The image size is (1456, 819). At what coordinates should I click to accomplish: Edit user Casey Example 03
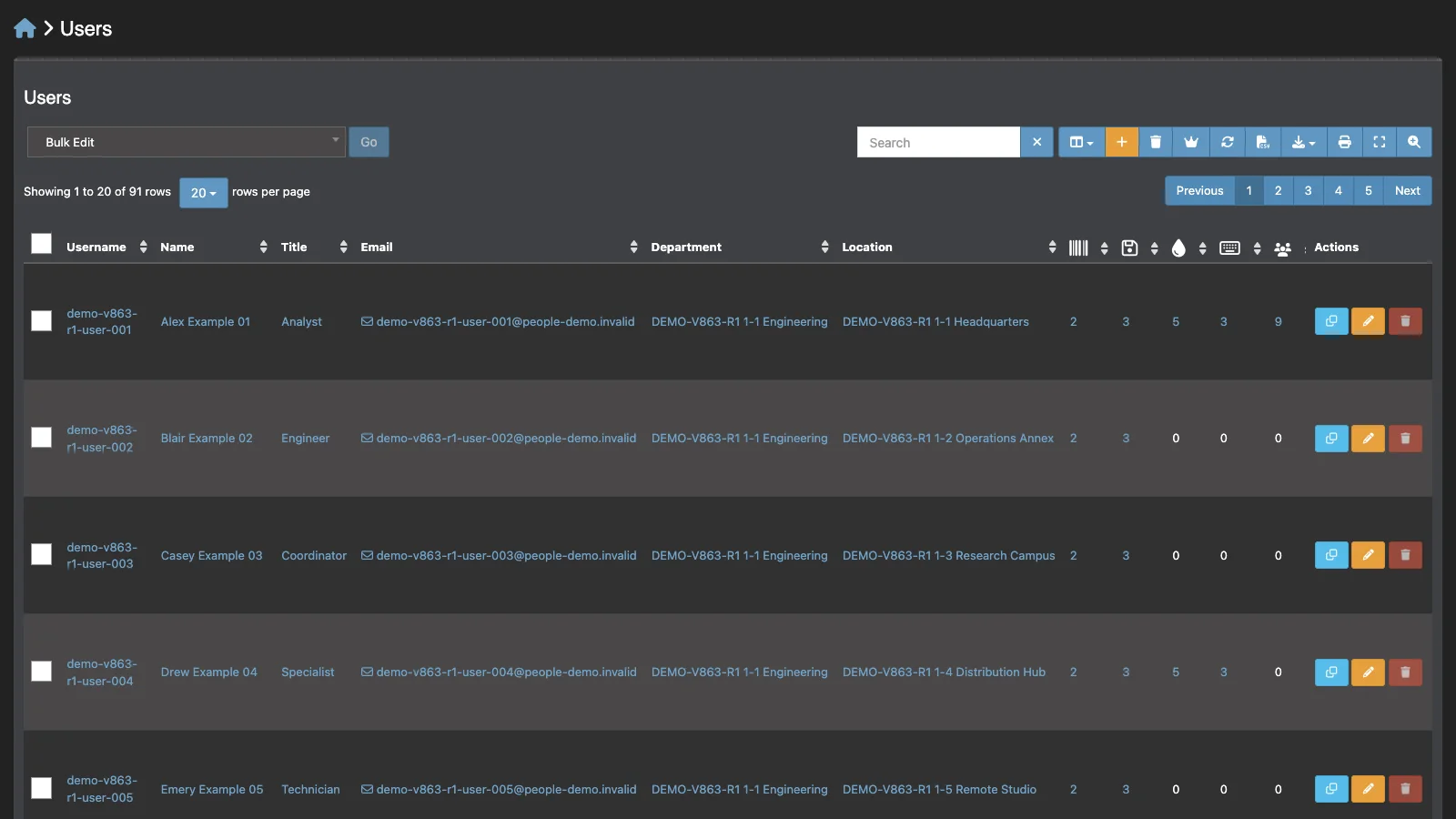coord(1368,555)
